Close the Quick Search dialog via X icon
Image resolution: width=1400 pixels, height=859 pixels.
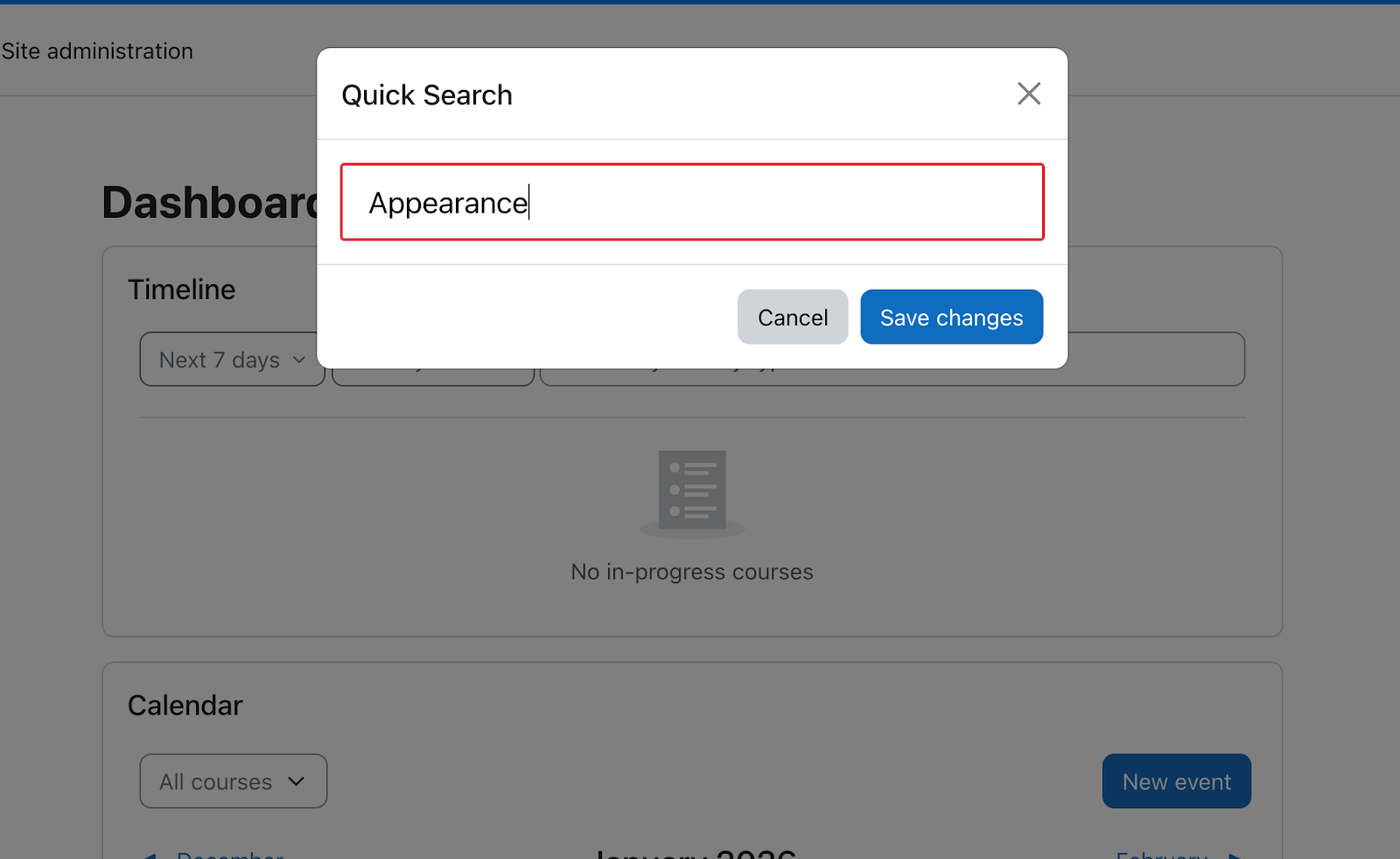pos(1029,94)
